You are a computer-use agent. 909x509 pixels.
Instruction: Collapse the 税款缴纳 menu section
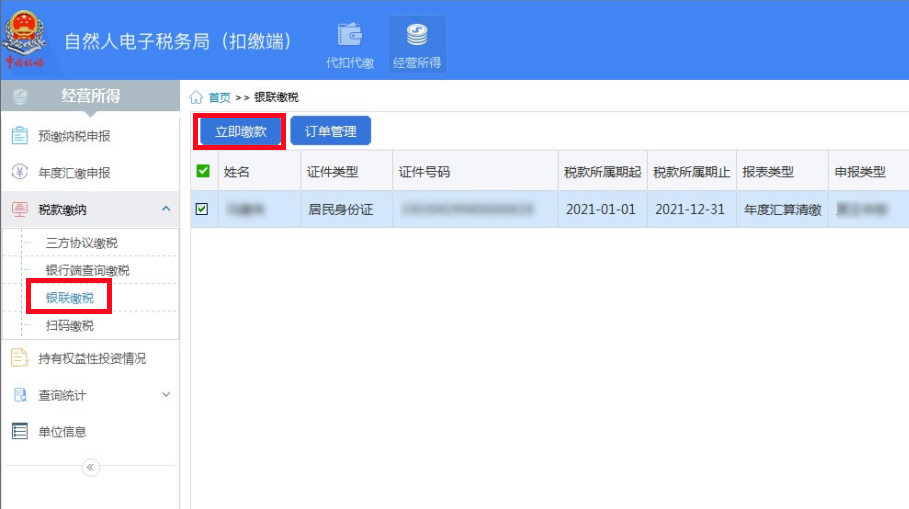click(165, 209)
